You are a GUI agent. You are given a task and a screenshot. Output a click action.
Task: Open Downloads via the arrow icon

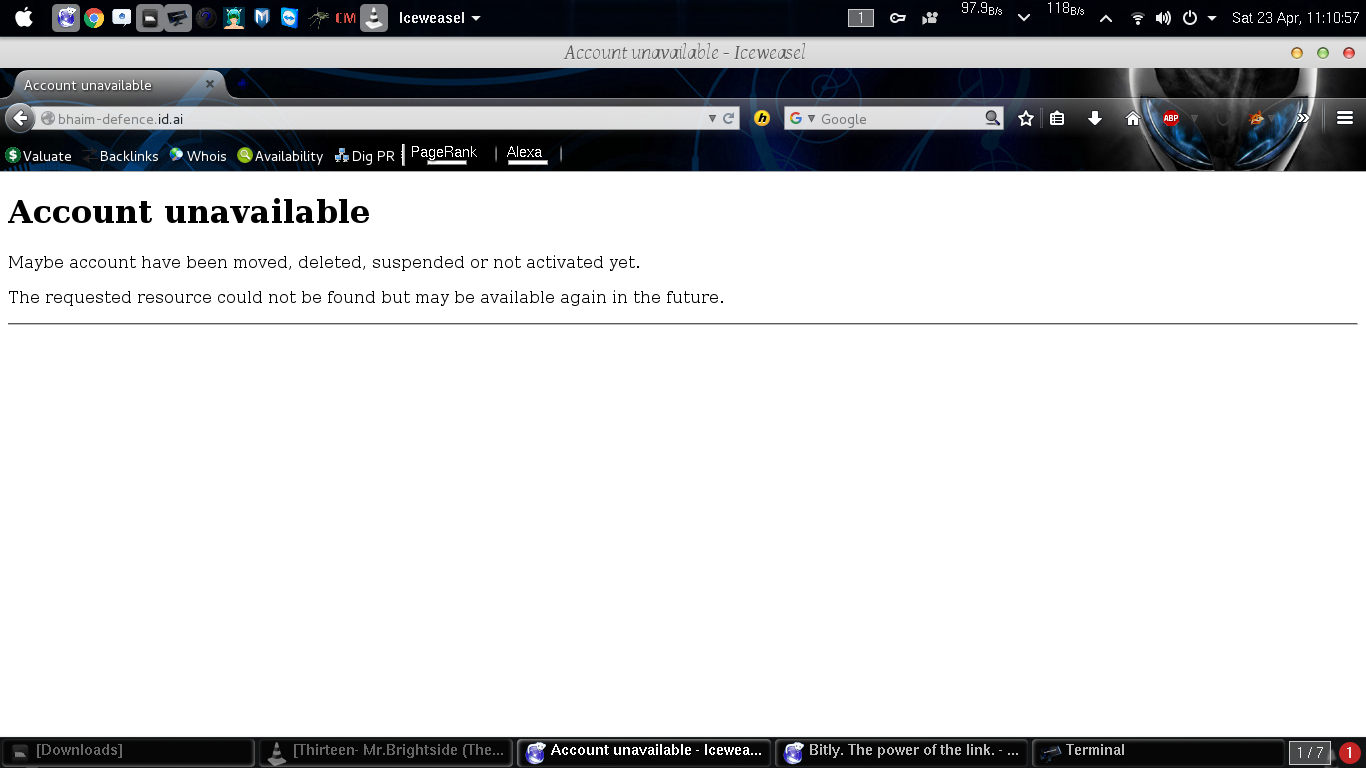click(1095, 117)
